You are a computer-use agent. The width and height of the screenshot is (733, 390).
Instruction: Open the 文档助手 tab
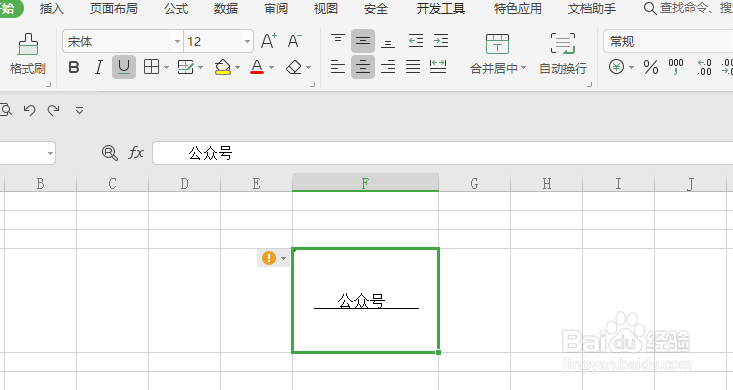coord(592,8)
